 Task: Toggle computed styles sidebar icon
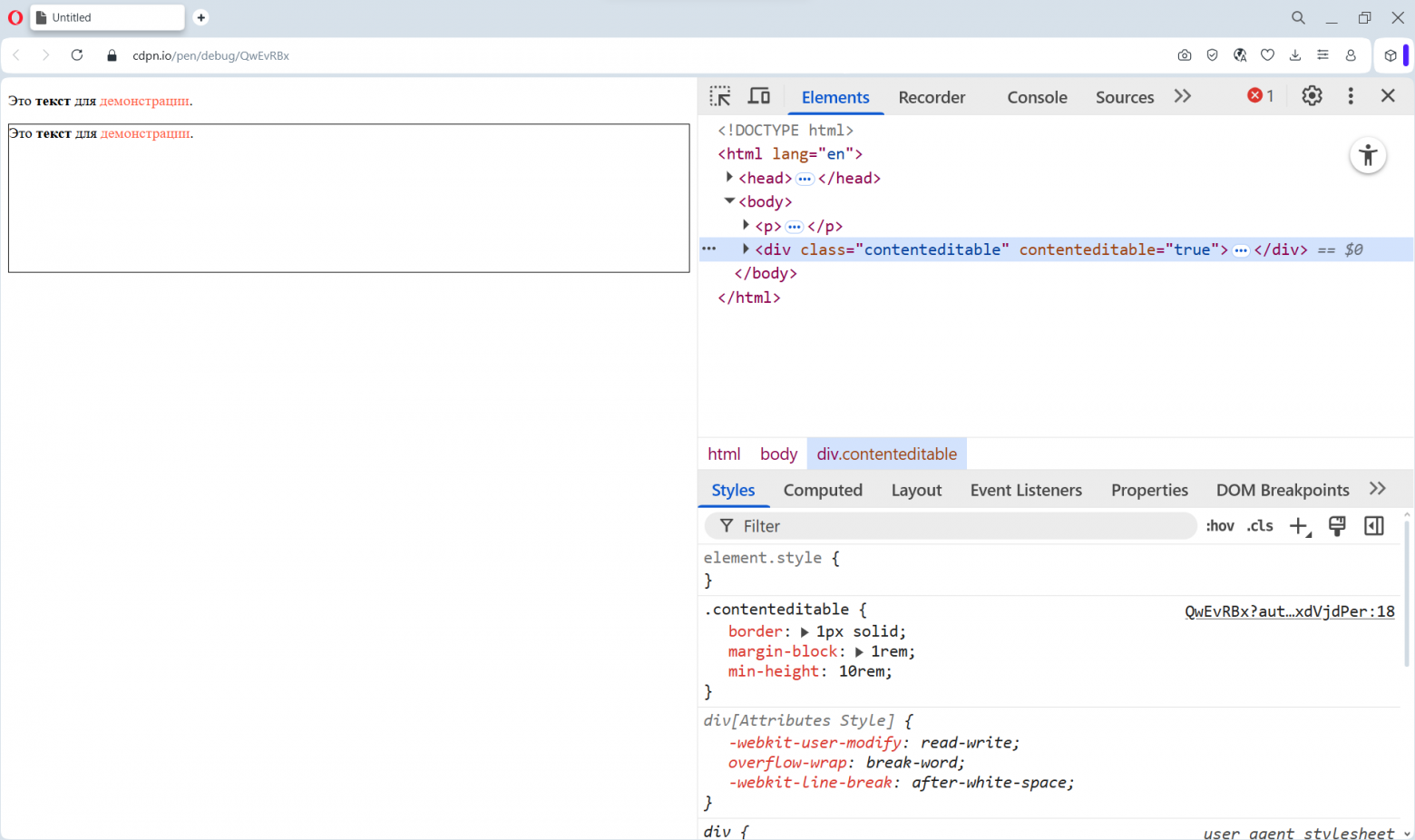click(x=1374, y=526)
